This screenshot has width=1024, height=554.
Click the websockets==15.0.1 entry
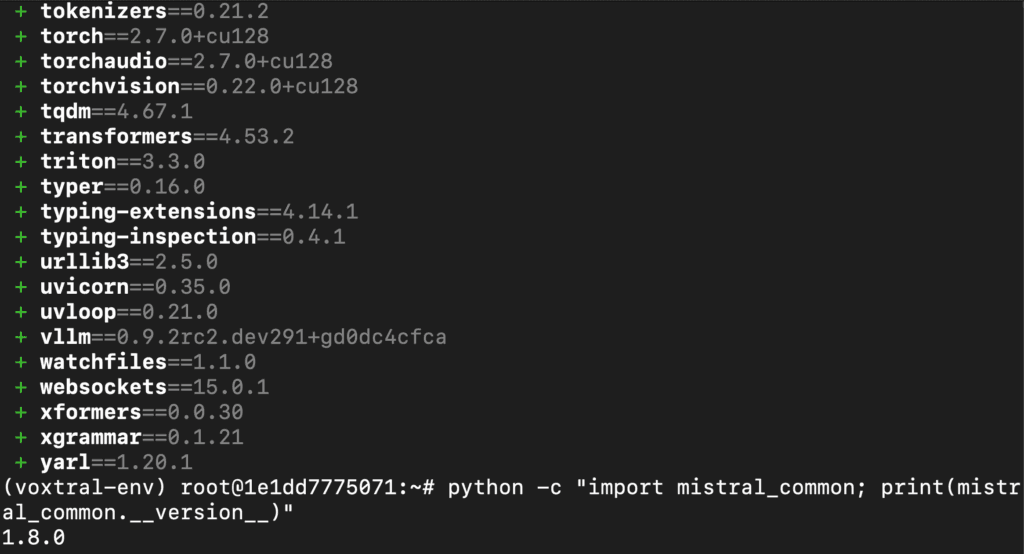pos(154,387)
